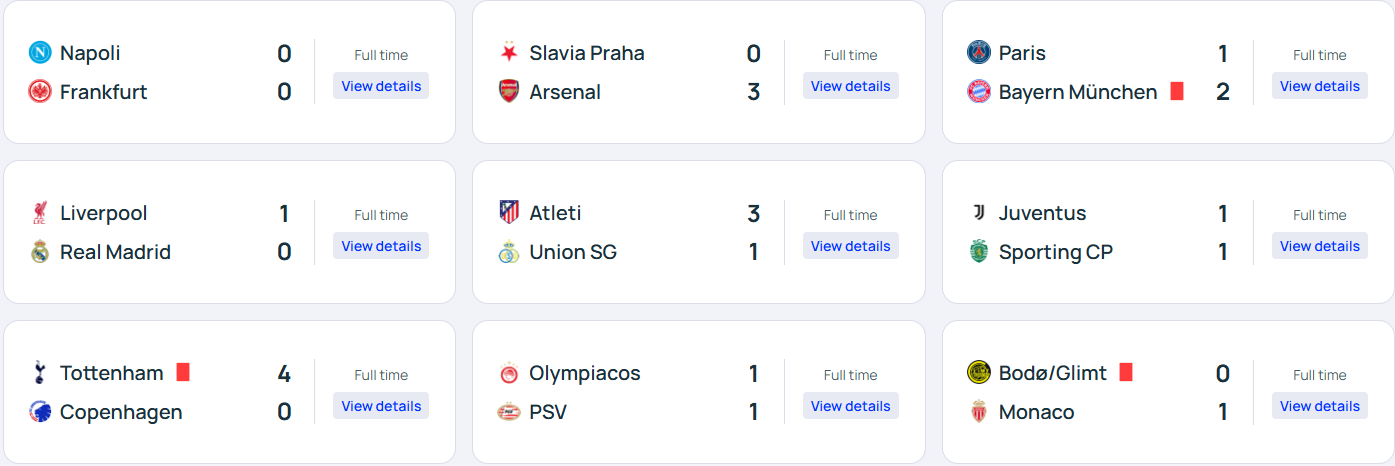View details of Liverpool vs Real Madrid
The width and height of the screenshot is (1395, 466).
tap(381, 246)
